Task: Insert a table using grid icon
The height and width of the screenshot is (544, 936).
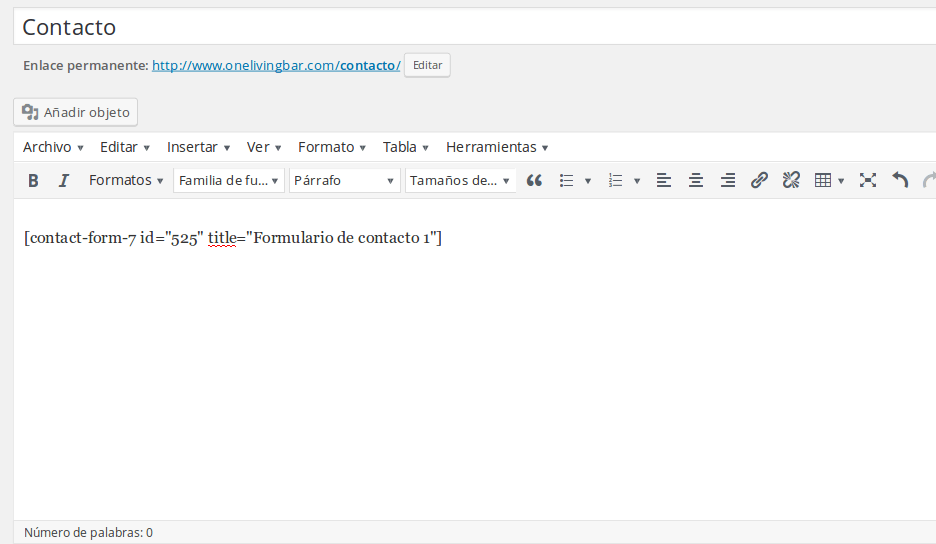Action: [x=823, y=180]
